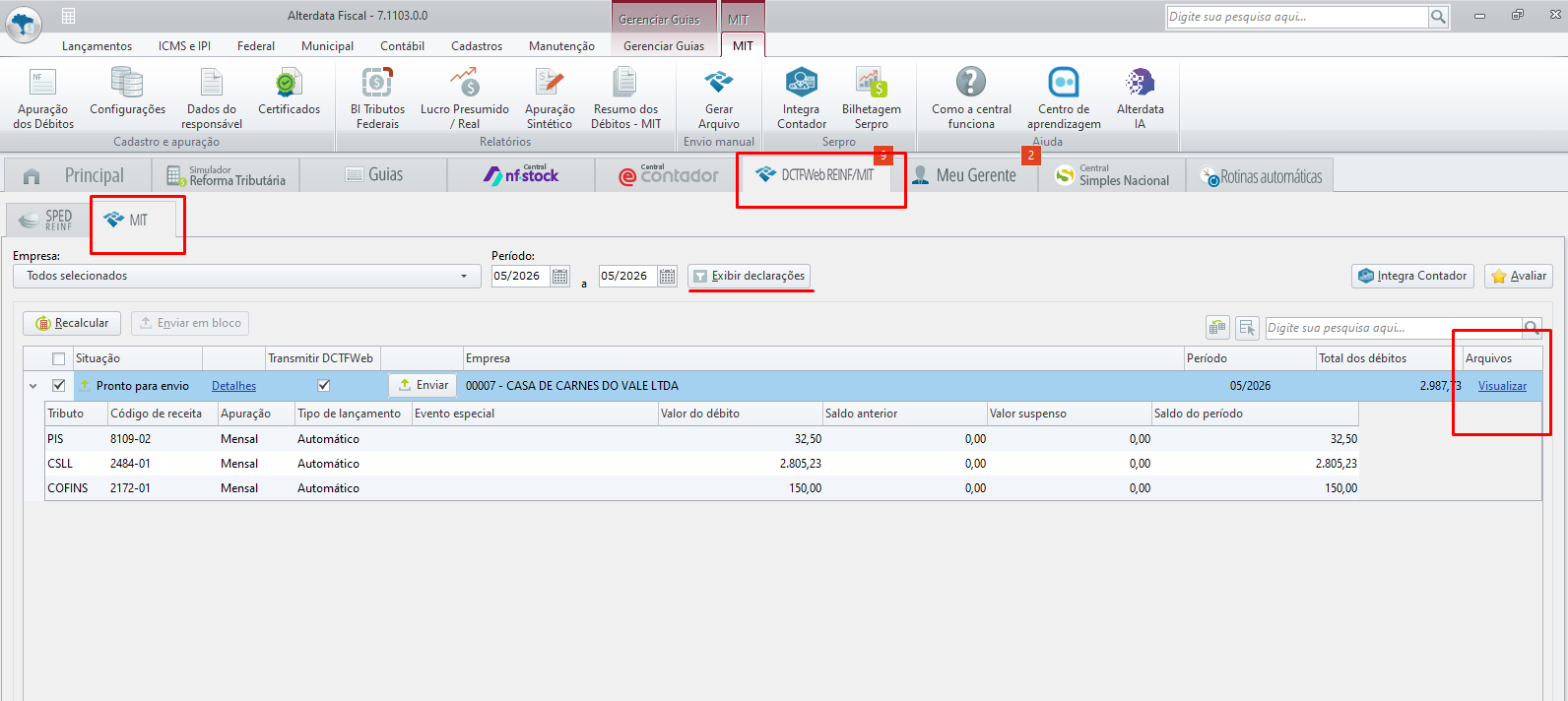The image size is (1568, 701).
Task: Open Certificados ribbon icon
Action: pyautogui.click(x=289, y=91)
